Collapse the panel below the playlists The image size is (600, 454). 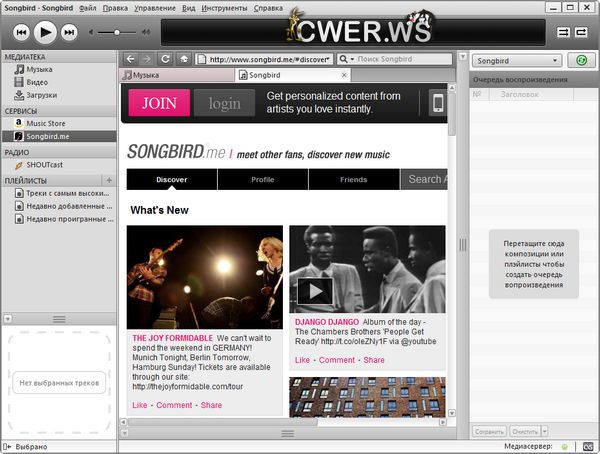point(7,318)
